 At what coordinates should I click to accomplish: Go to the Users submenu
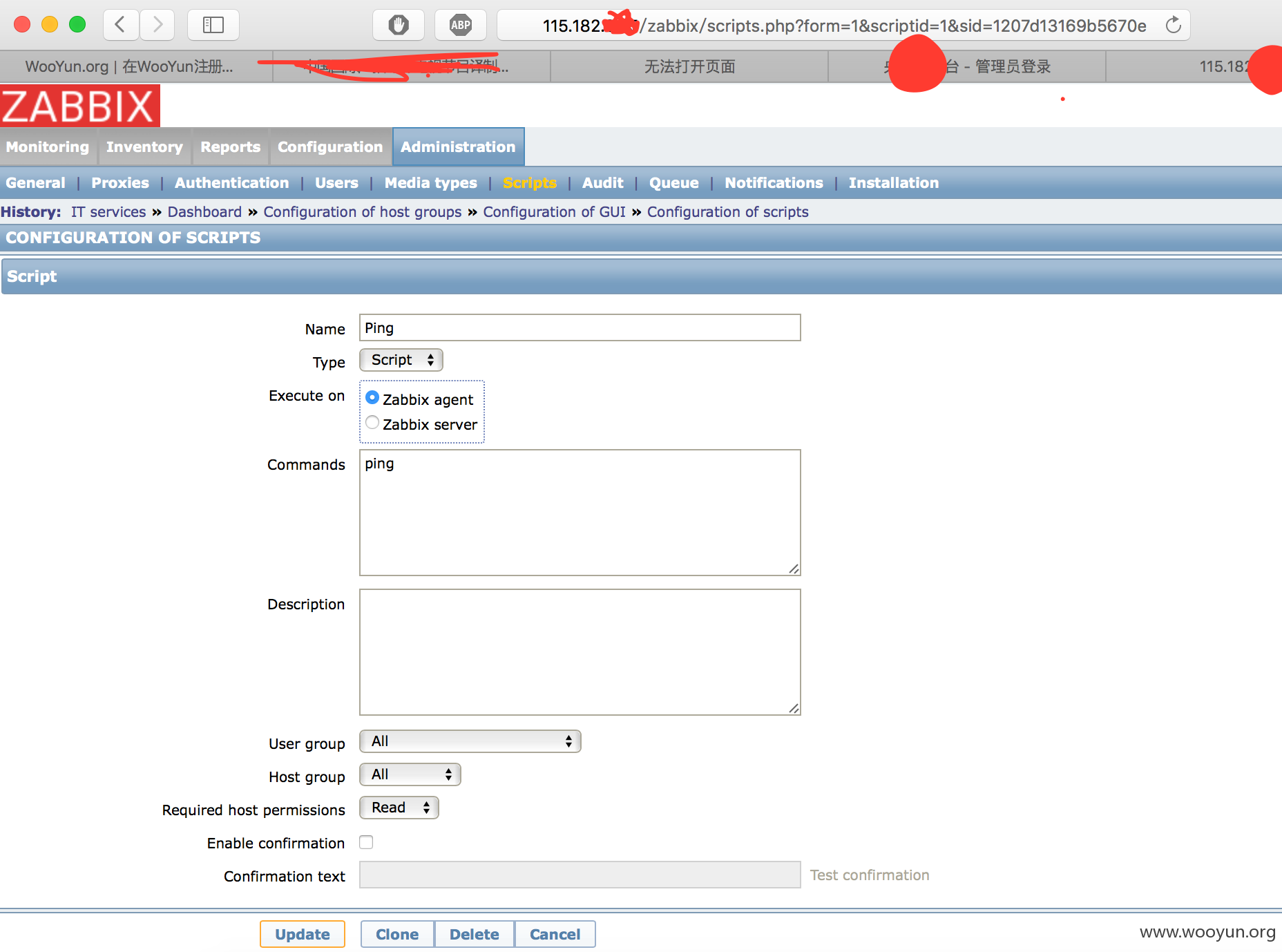pos(336,183)
